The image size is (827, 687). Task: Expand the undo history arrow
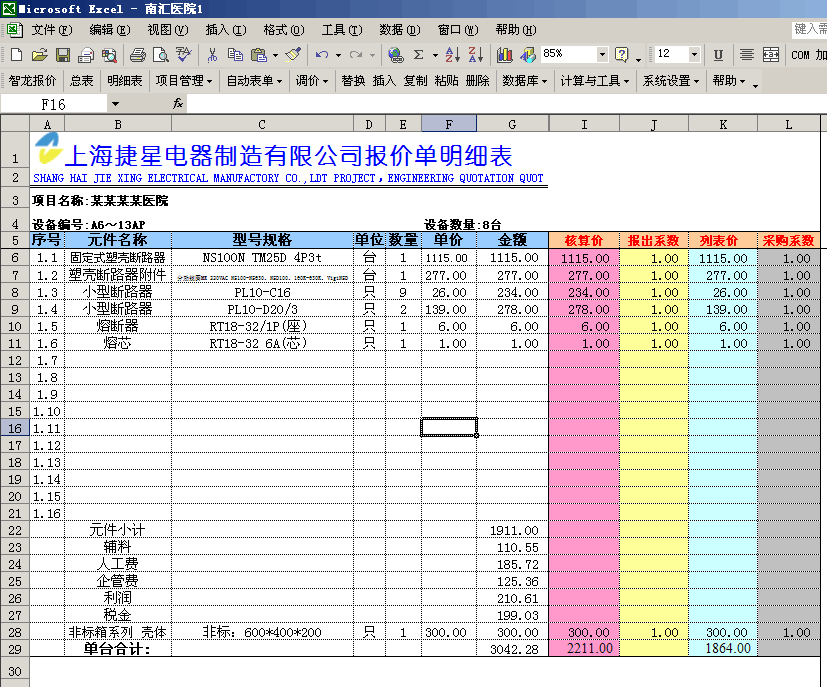click(x=338, y=54)
